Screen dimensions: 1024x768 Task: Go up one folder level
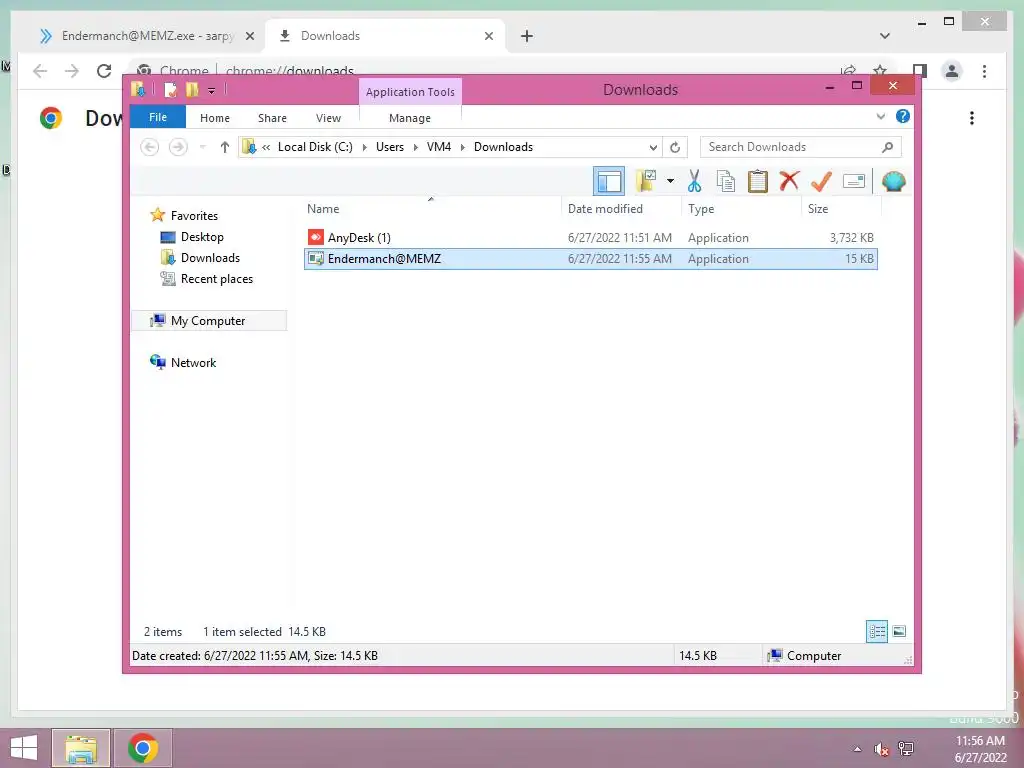[x=225, y=147]
